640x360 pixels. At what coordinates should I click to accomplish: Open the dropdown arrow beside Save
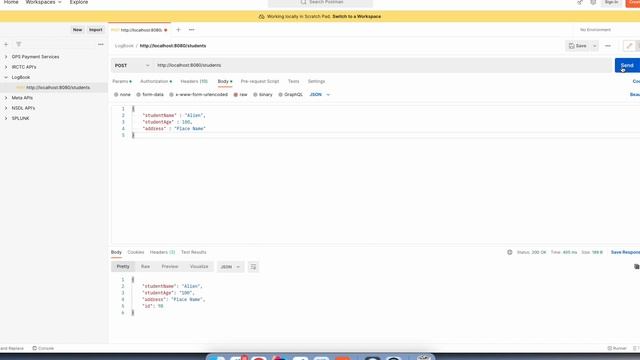pos(594,46)
